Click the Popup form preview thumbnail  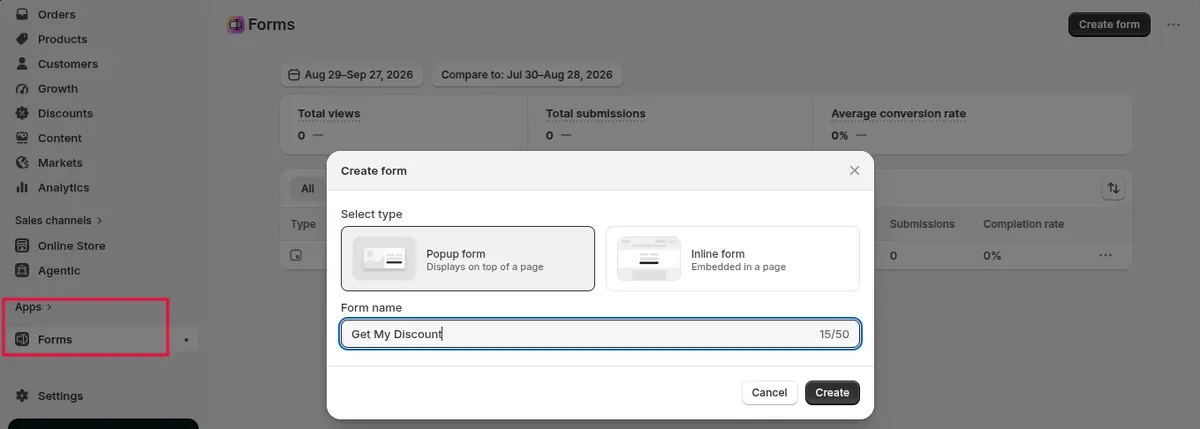384,259
